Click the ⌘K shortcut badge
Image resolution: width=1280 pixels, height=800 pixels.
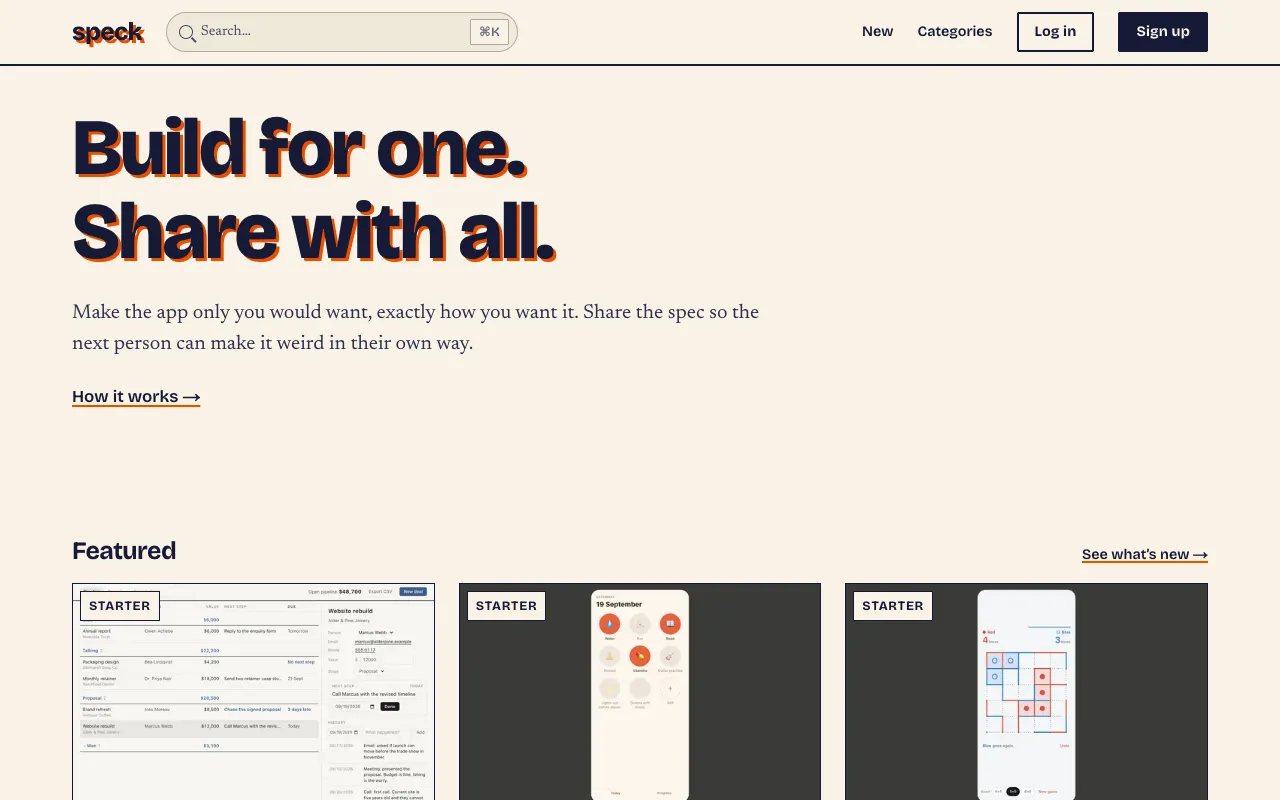pos(489,32)
